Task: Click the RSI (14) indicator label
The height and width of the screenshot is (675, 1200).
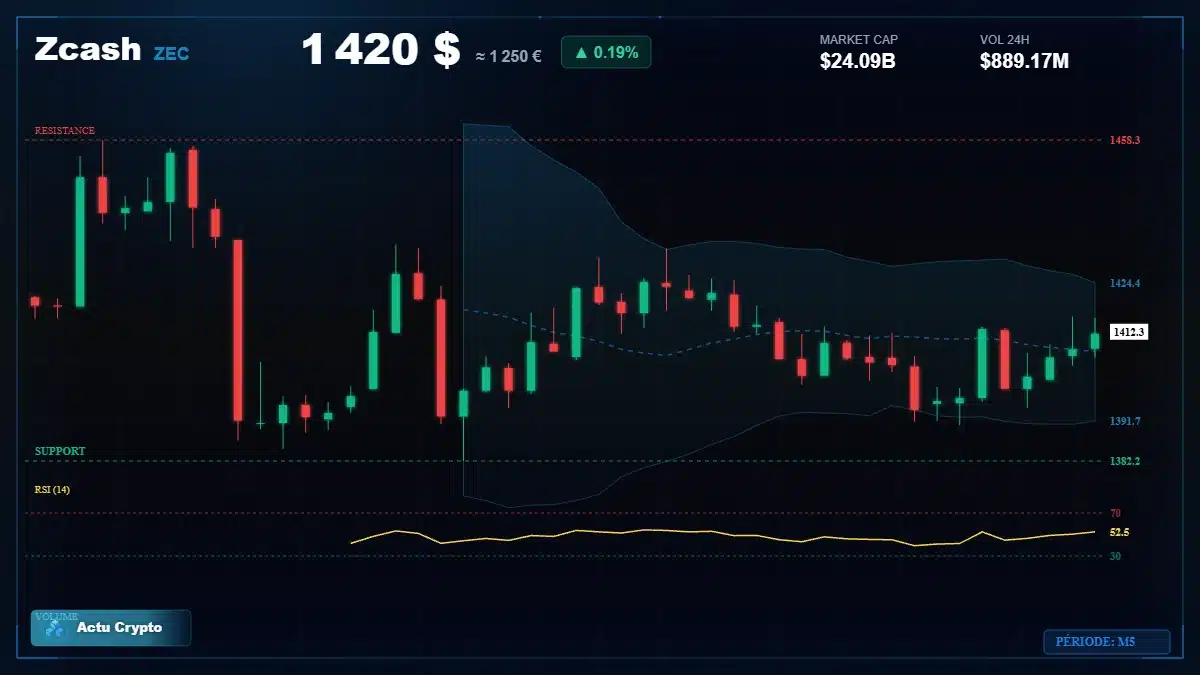Action: pyautogui.click(x=52, y=489)
